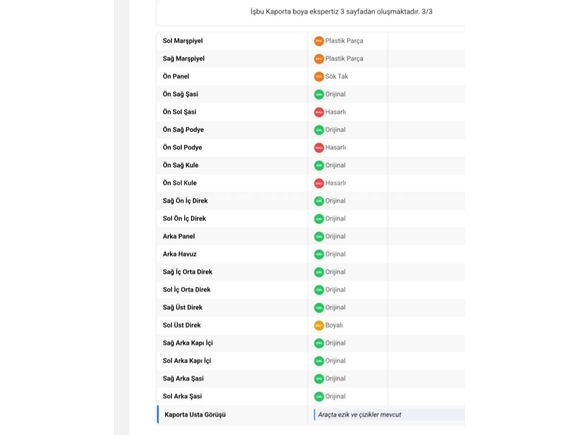Click the page footer text showing 3/3

click(341, 11)
